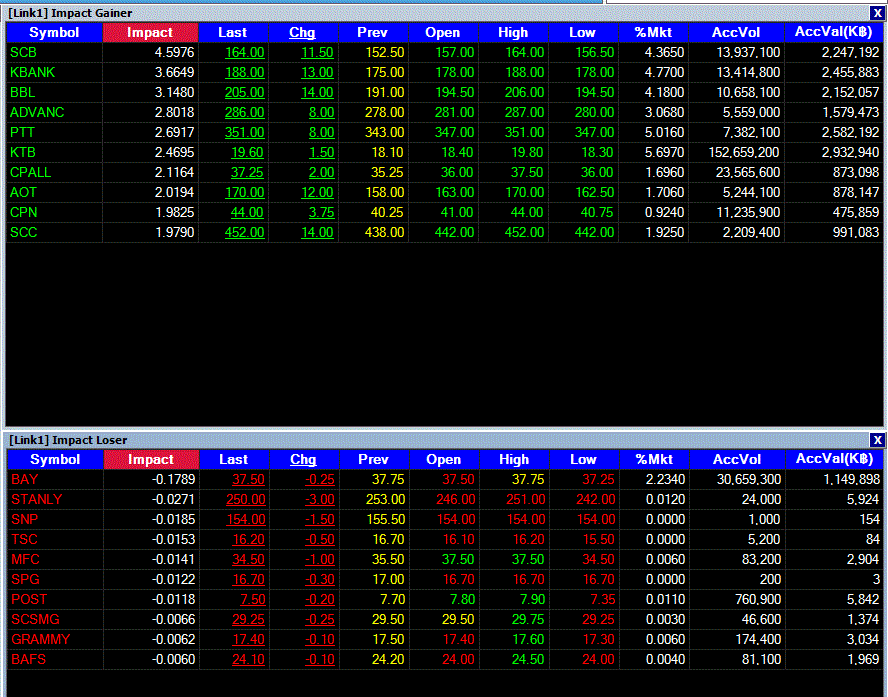Click CPN change value 3.75
This screenshot has height=697, width=888.
tap(321, 212)
